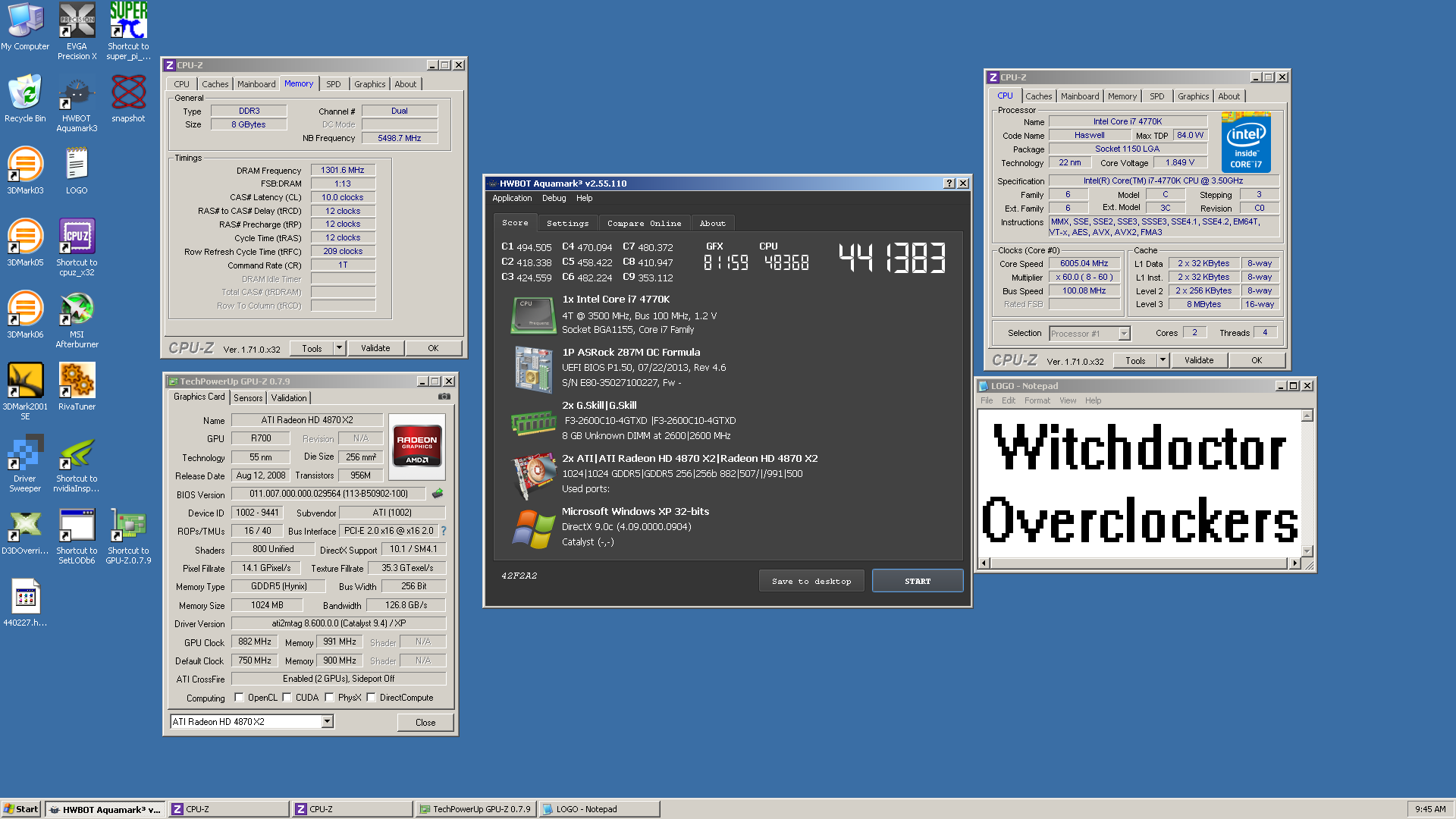
Task: Expand Tools dropdown arrow in right CPU-Z window
Action: tap(1163, 360)
